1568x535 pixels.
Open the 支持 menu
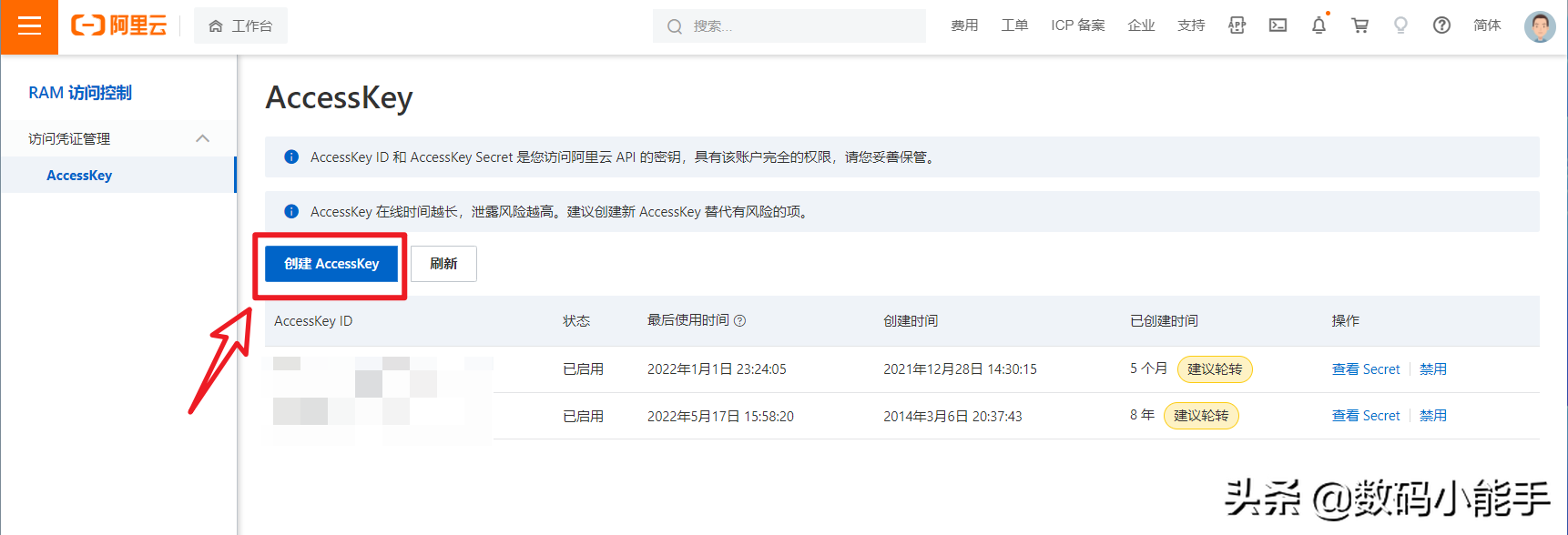[x=1191, y=25]
